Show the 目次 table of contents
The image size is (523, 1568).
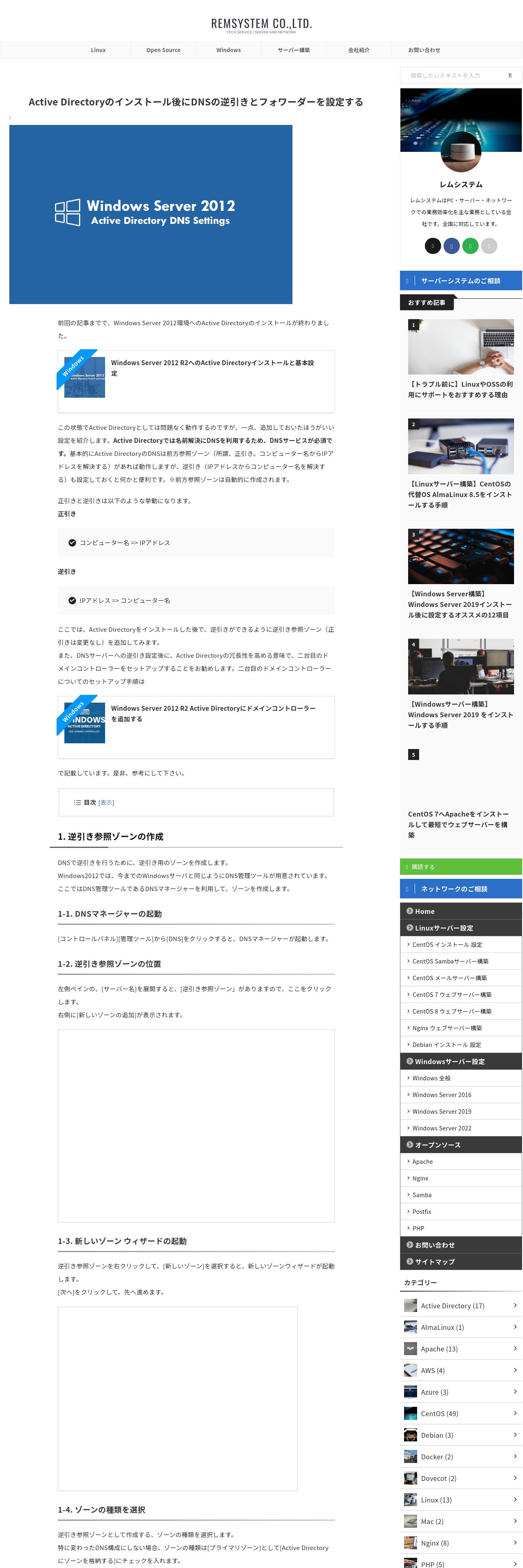click(x=106, y=802)
